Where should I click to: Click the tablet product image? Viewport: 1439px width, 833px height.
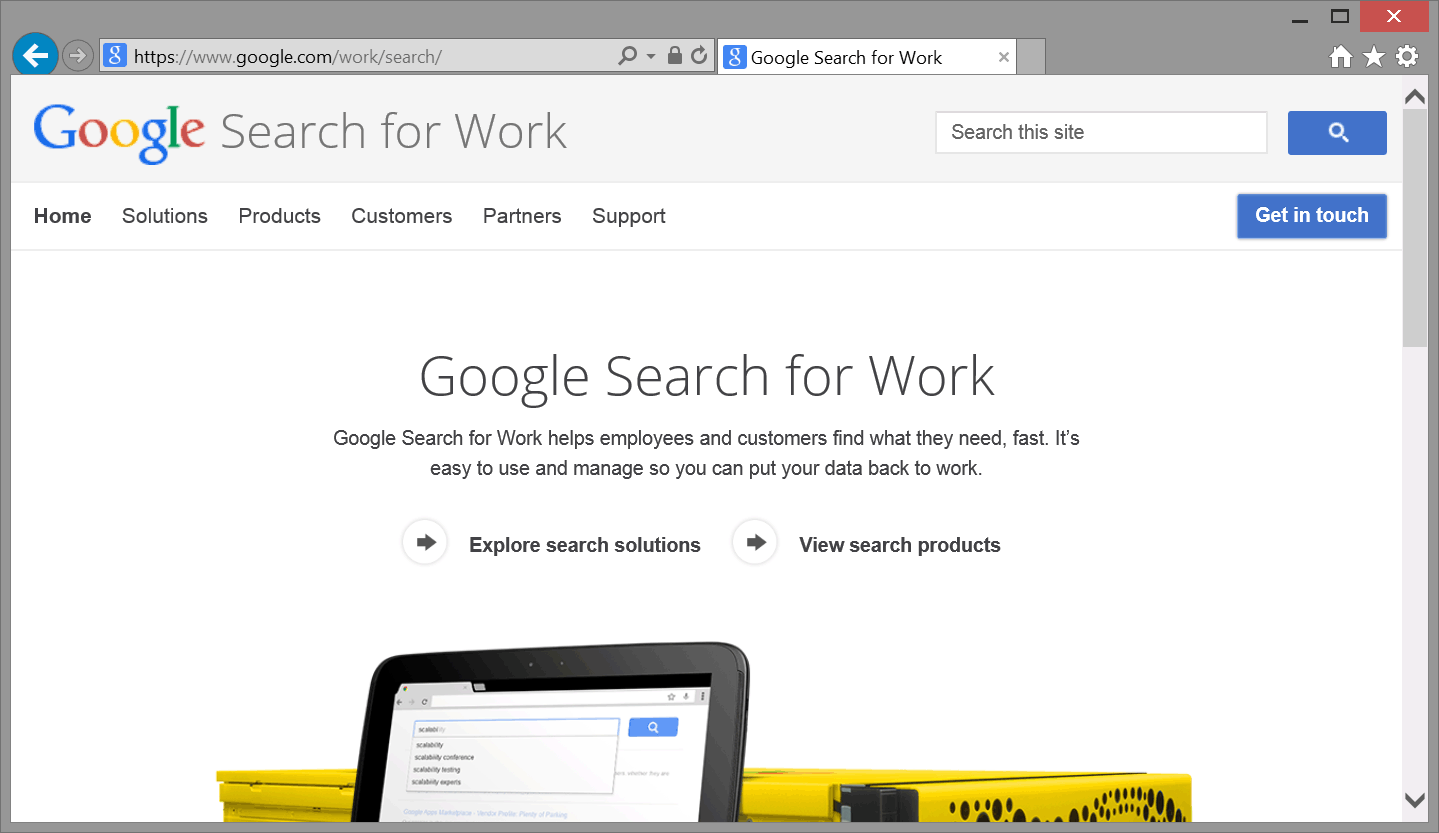click(x=550, y=732)
